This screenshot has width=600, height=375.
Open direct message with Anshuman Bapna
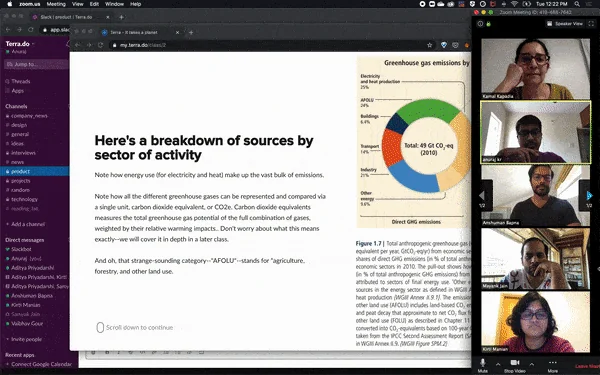32,296
